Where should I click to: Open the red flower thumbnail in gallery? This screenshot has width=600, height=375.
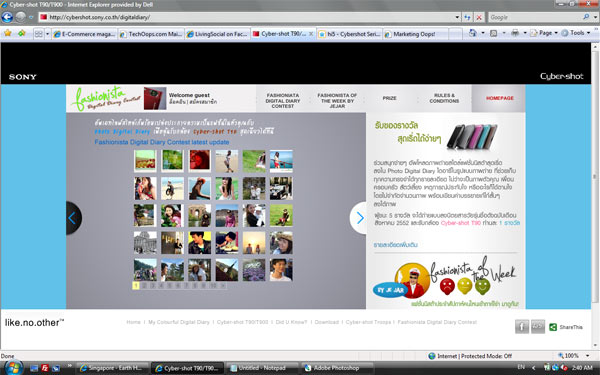(199, 161)
